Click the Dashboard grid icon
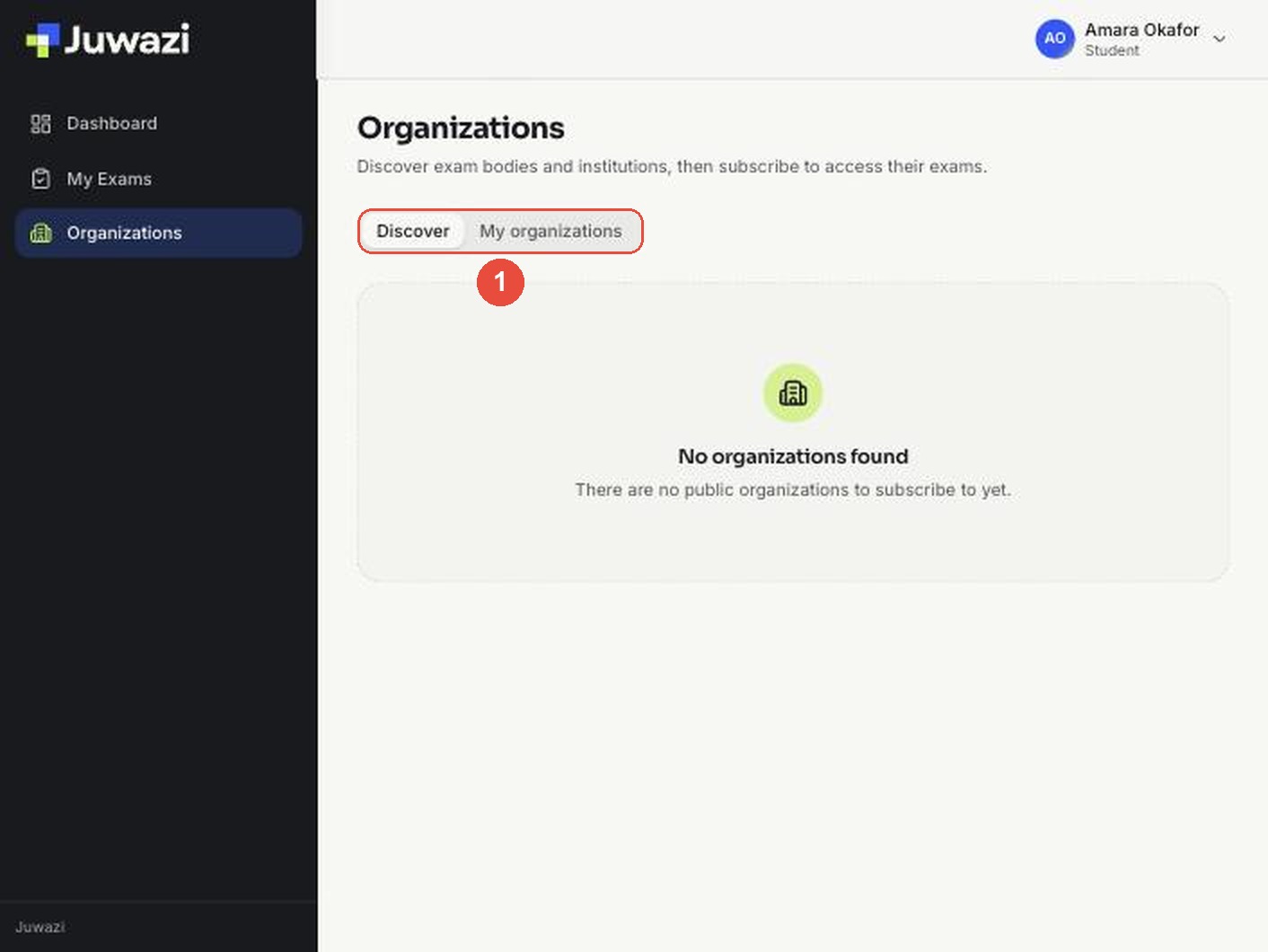The height and width of the screenshot is (952, 1268). pyautogui.click(x=40, y=124)
